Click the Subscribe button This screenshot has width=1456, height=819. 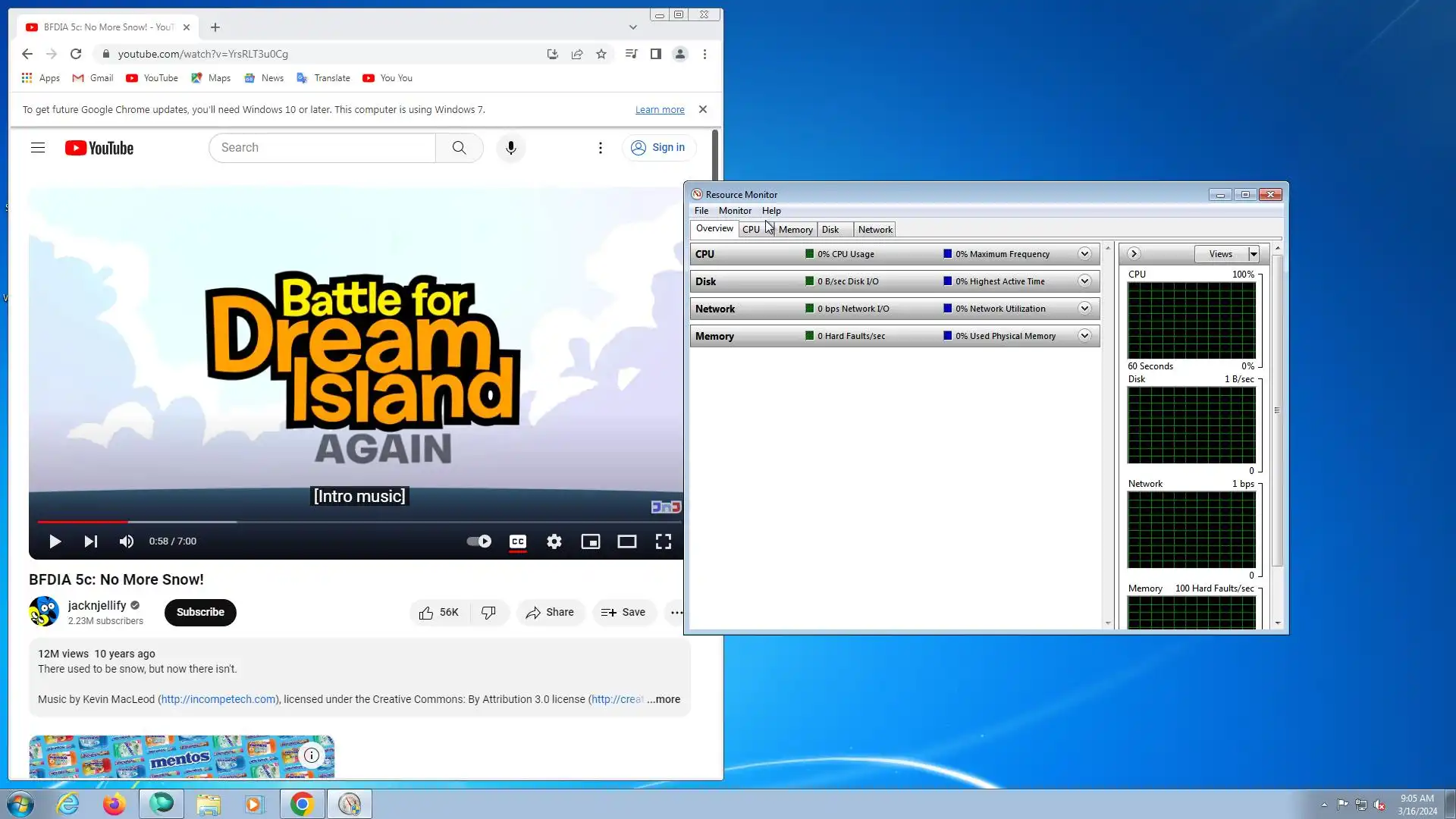click(x=200, y=612)
